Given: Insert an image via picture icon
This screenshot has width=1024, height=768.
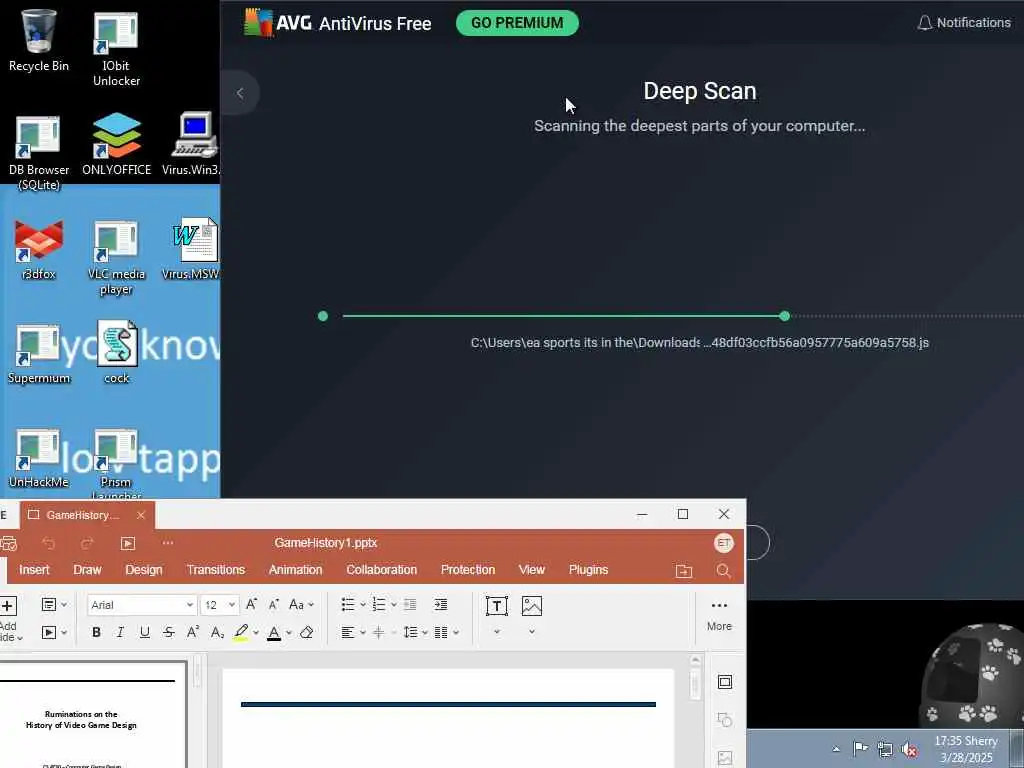Looking at the screenshot, I should (x=532, y=606).
